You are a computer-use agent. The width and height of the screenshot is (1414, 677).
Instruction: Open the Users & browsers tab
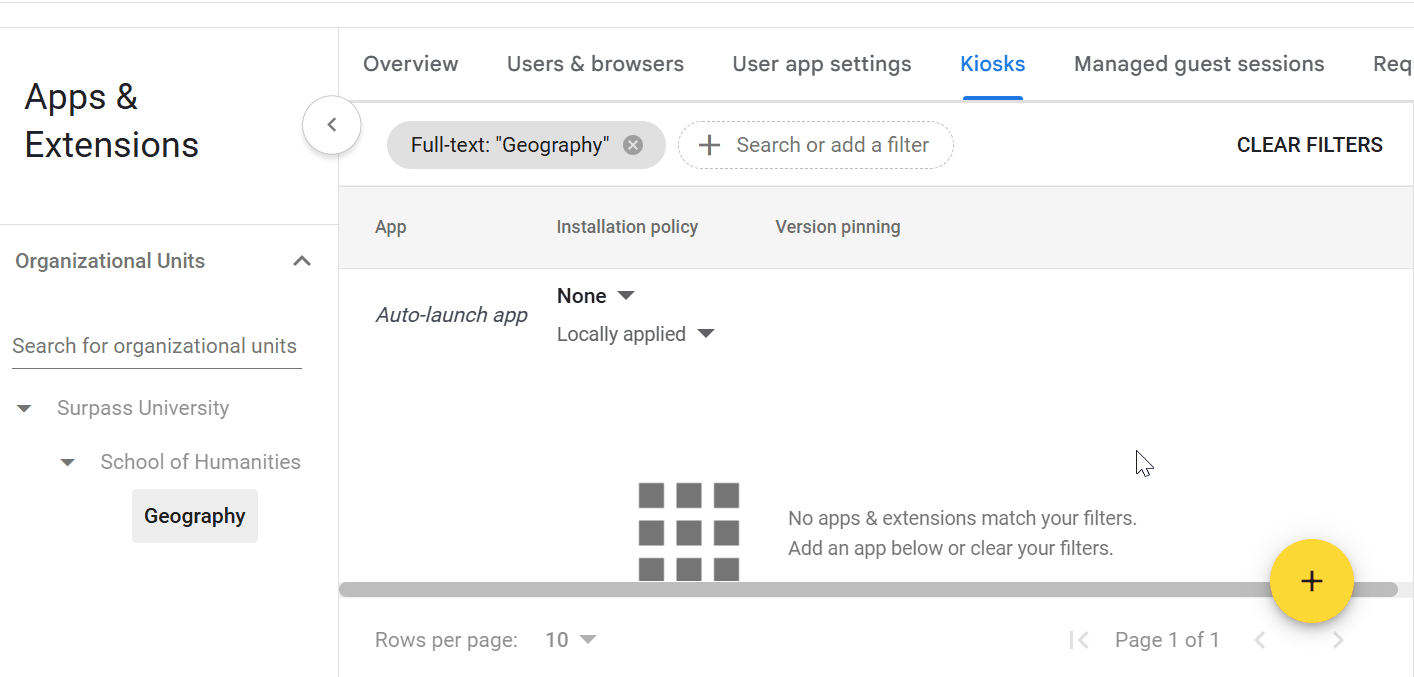tap(595, 64)
